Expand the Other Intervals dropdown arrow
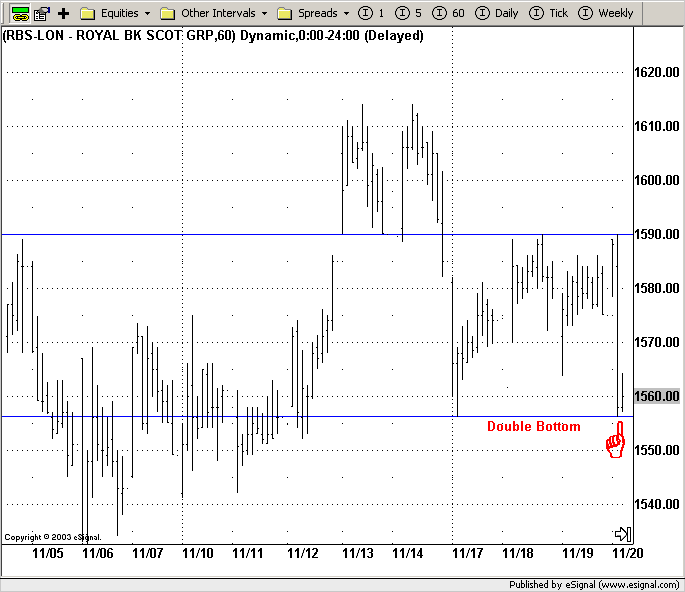The height and width of the screenshot is (592, 685). tap(264, 14)
